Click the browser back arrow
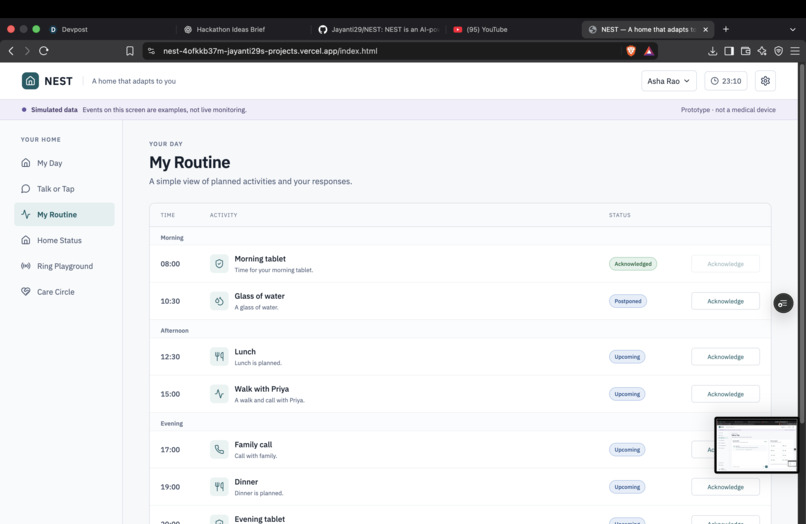Screen dimensions: 806x524 click(11, 51)
